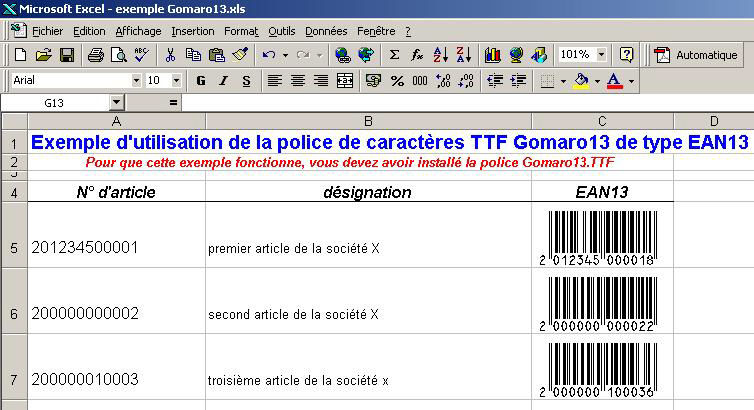Select column B header

tap(368, 121)
